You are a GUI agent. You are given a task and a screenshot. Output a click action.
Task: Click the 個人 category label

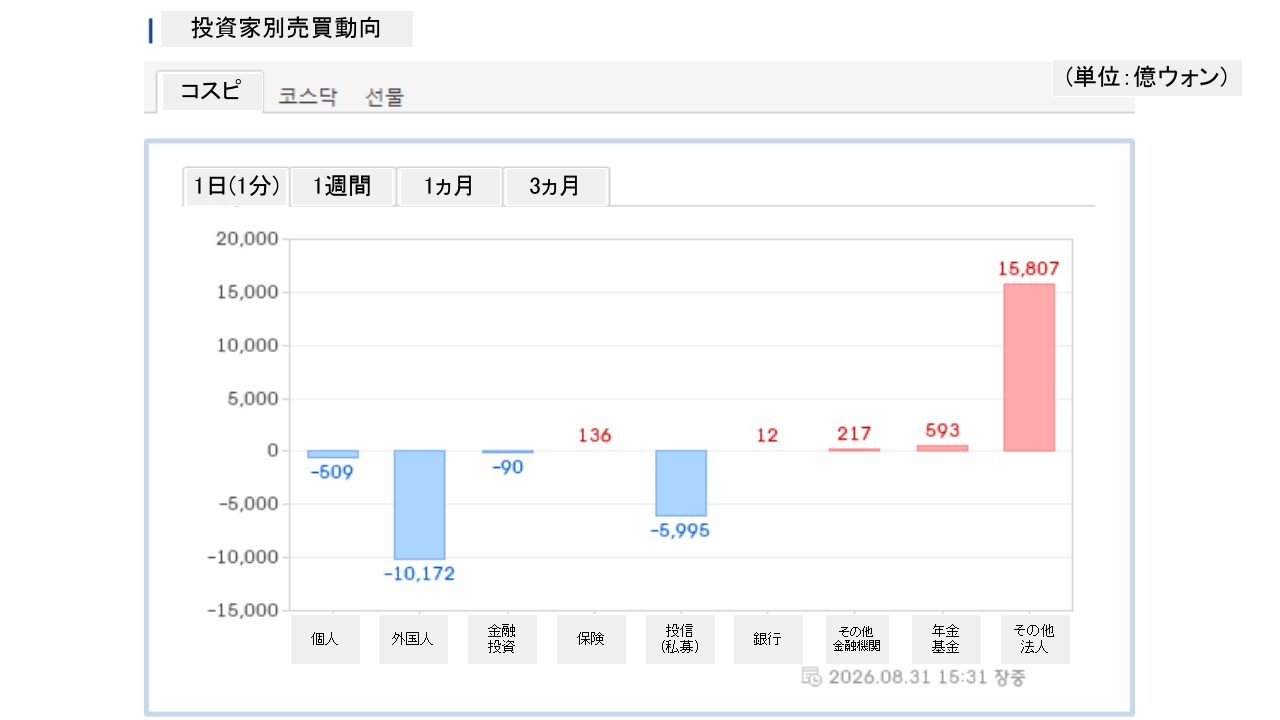tap(325, 639)
